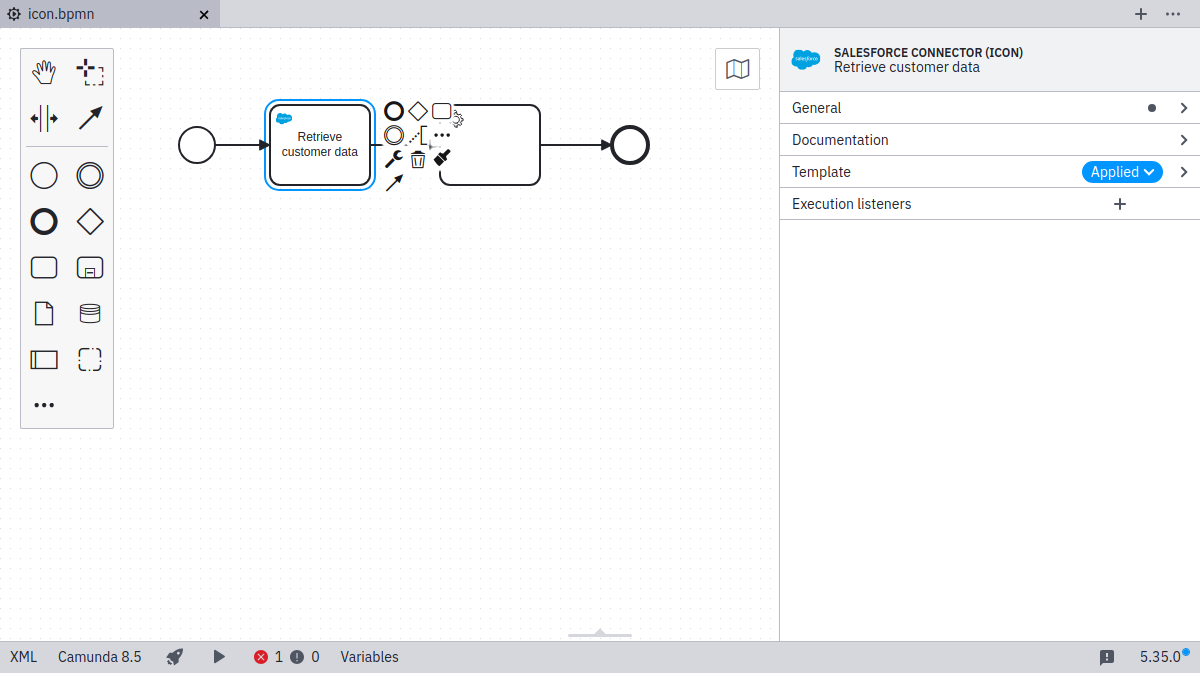The width and height of the screenshot is (1200, 673).
Task: Click the paint brush color icon
Action: pos(442,158)
